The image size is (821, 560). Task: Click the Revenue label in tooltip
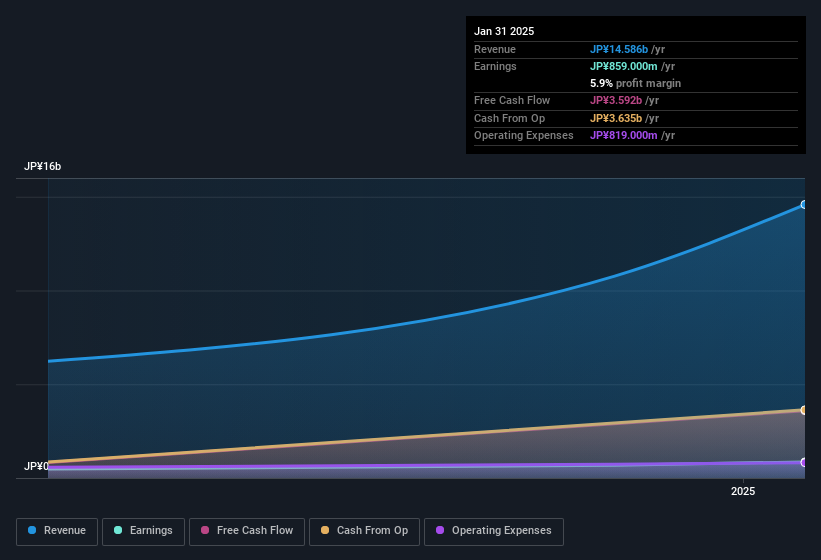(x=495, y=49)
